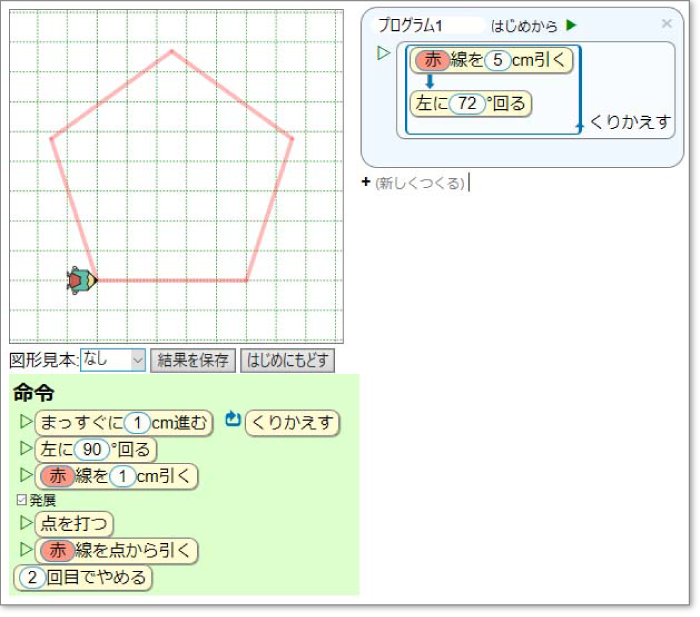Click the 赤 color swatch in 線を1cm引く
The image size is (700, 617).
56,477
